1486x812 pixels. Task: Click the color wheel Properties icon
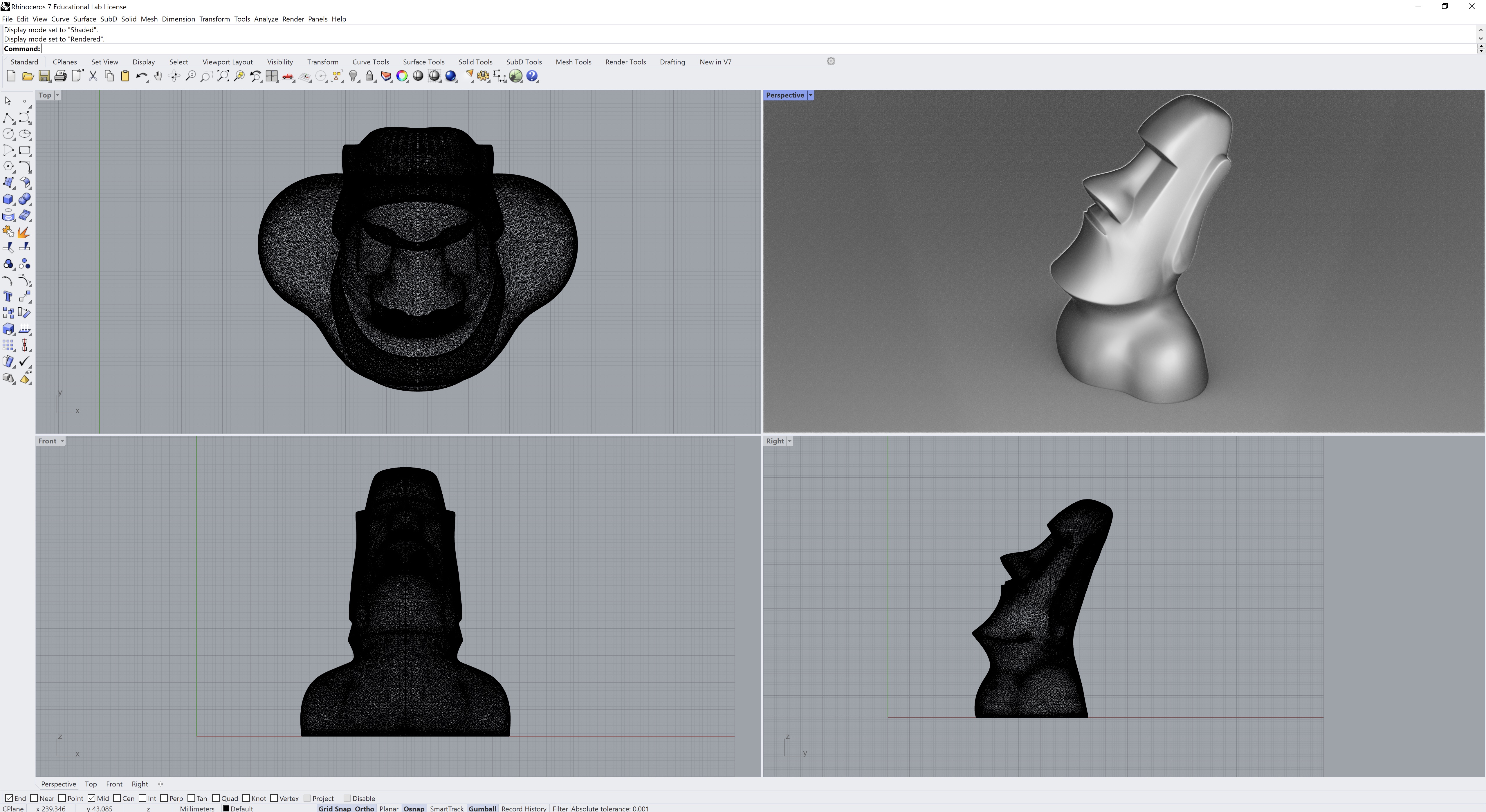point(402,76)
